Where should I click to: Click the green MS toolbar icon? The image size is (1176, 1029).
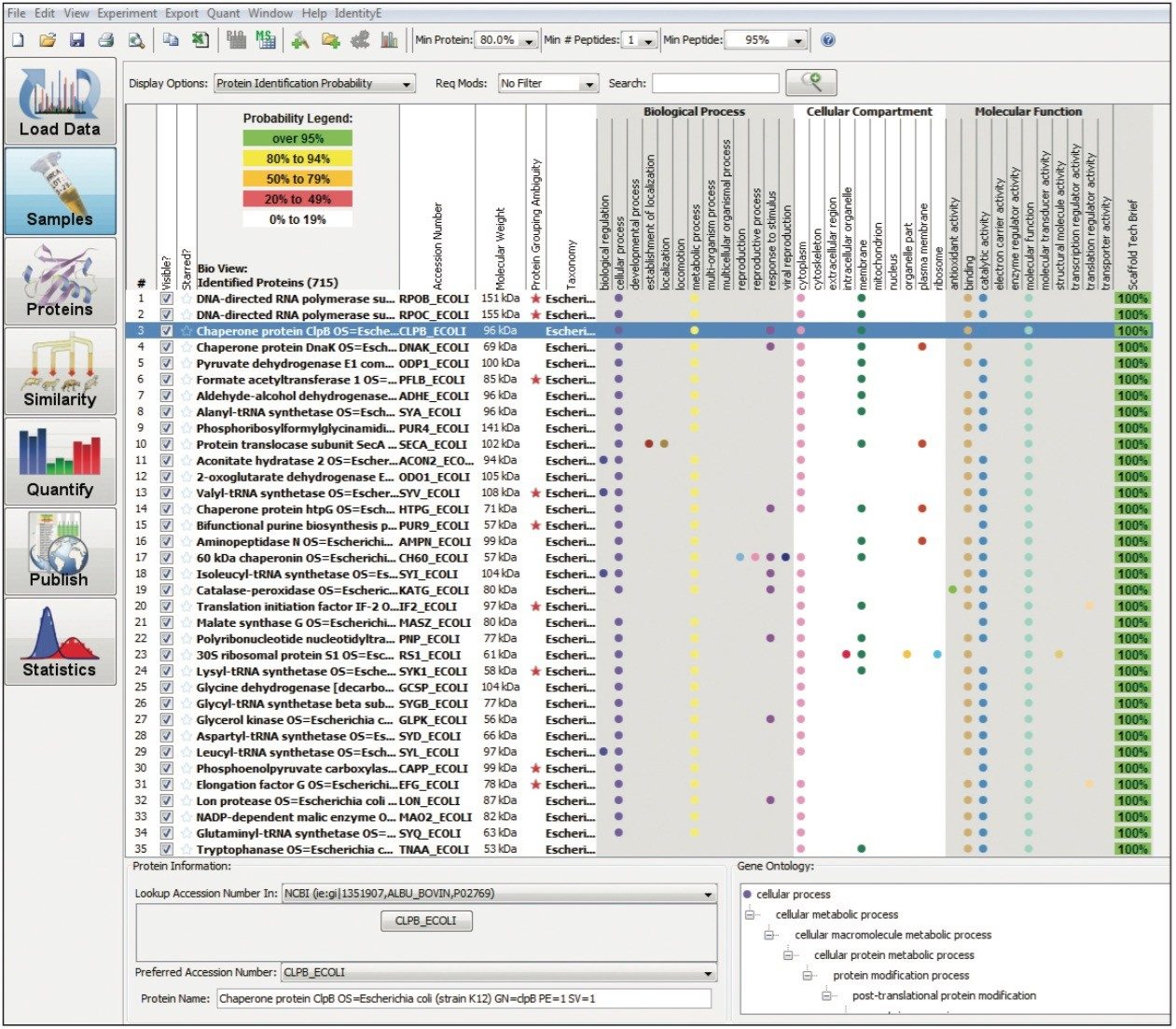pyautogui.click(x=265, y=40)
